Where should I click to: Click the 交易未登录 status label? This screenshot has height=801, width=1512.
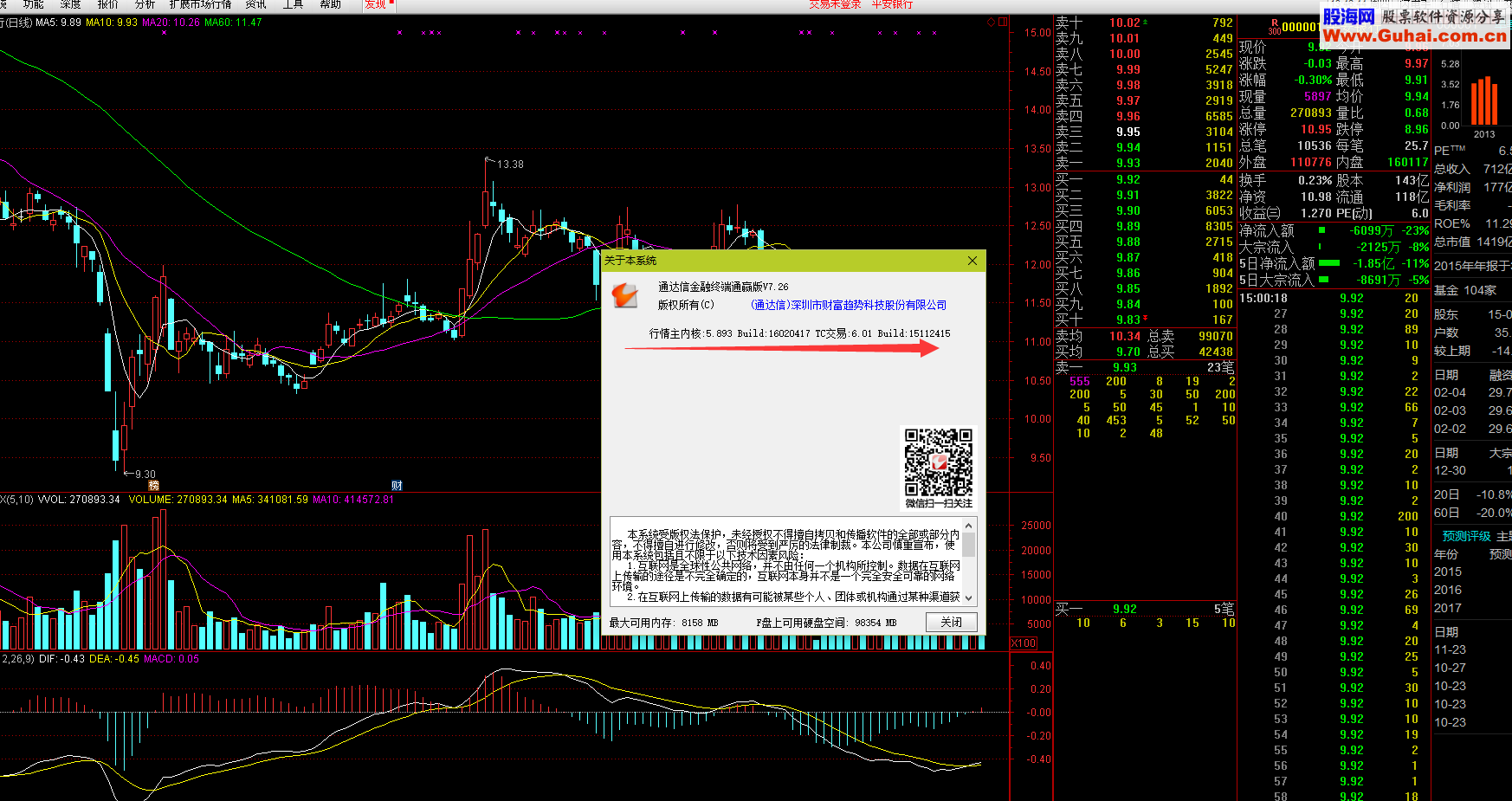(835, 4)
